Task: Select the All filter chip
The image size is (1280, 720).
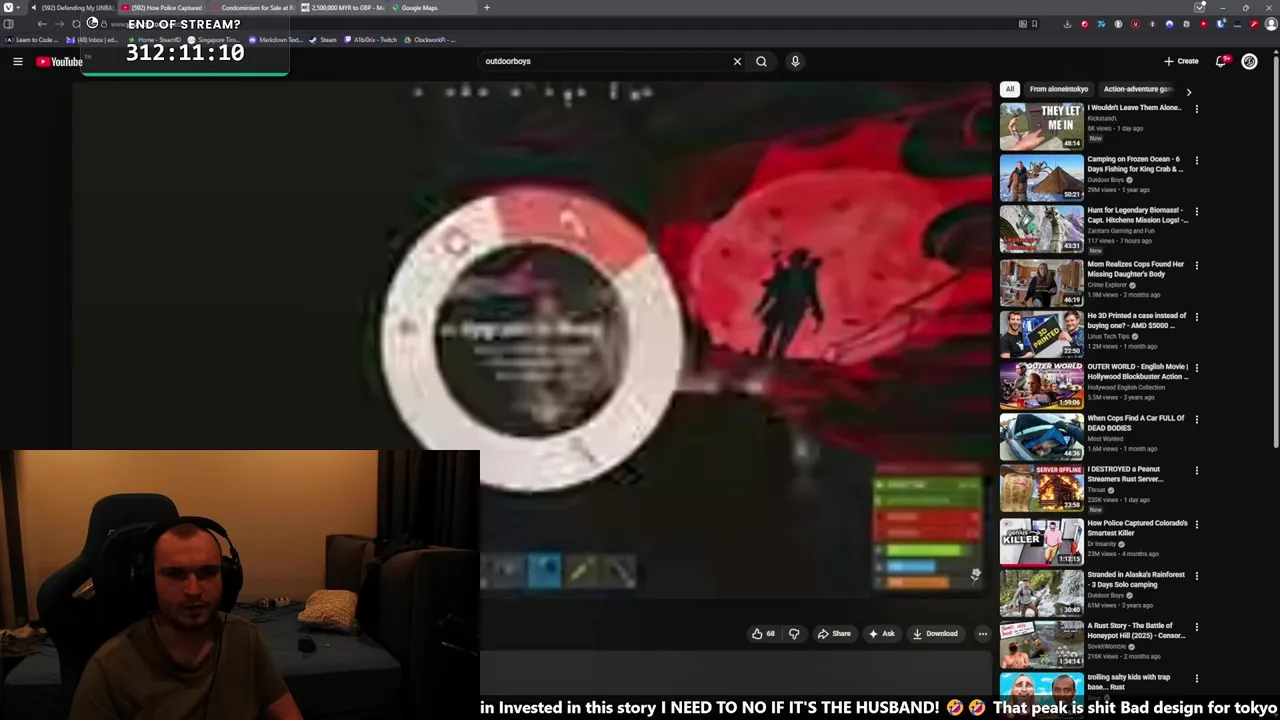Action: [1010, 89]
